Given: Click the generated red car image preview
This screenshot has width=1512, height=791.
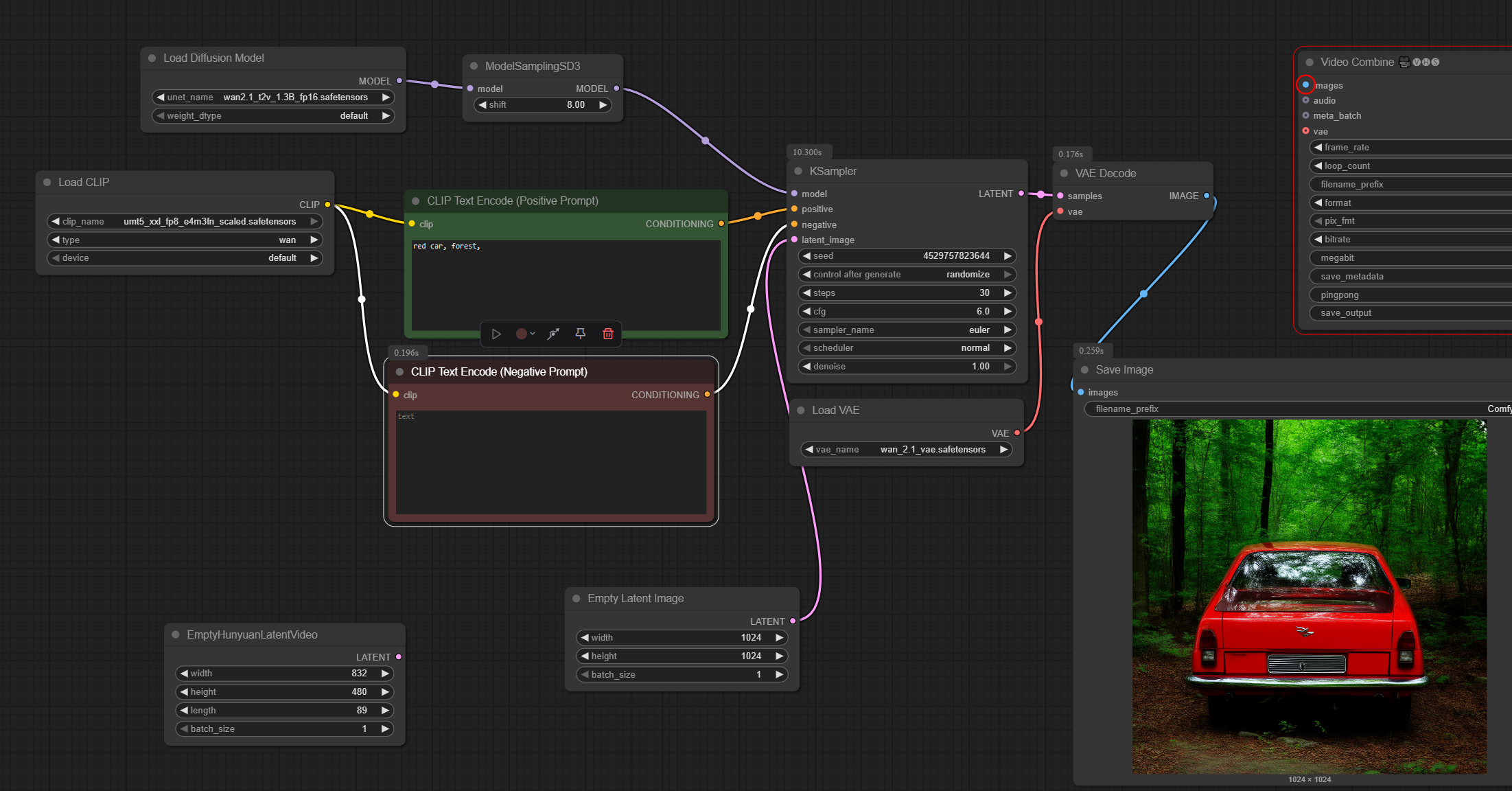Looking at the screenshot, I should (1309, 596).
